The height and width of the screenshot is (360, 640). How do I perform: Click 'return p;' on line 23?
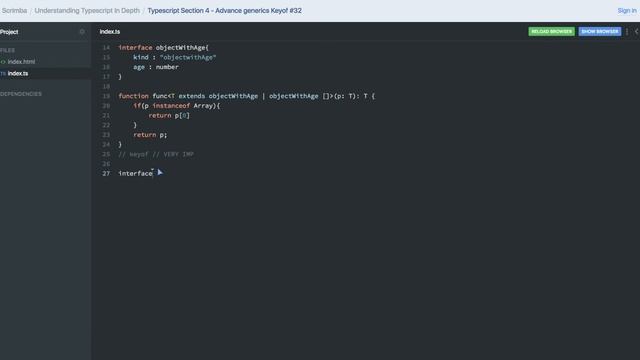(150, 135)
